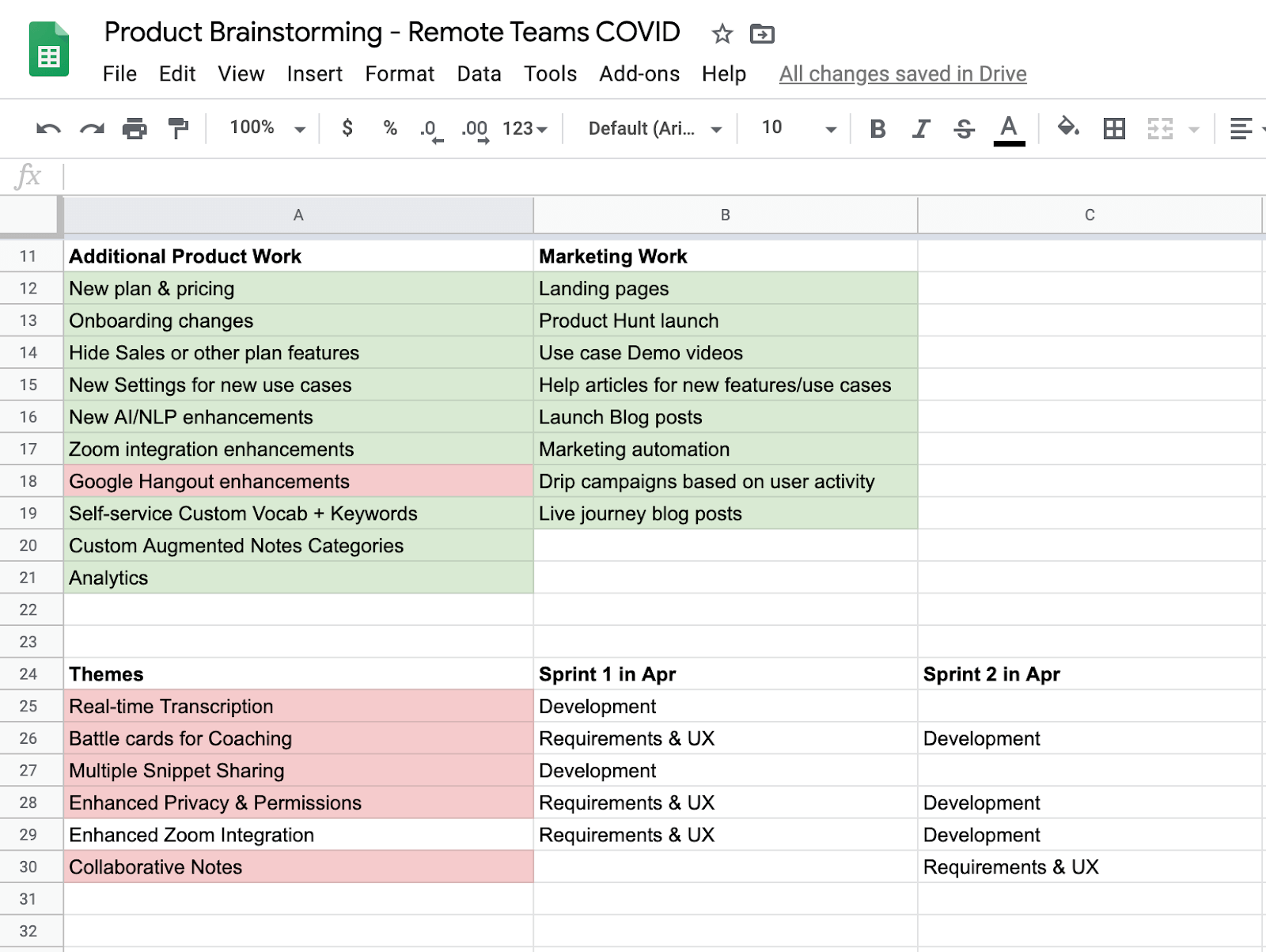Open the Fill color paint bucket
The height and width of the screenshot is (952, 1266).
click(1068, 127)
